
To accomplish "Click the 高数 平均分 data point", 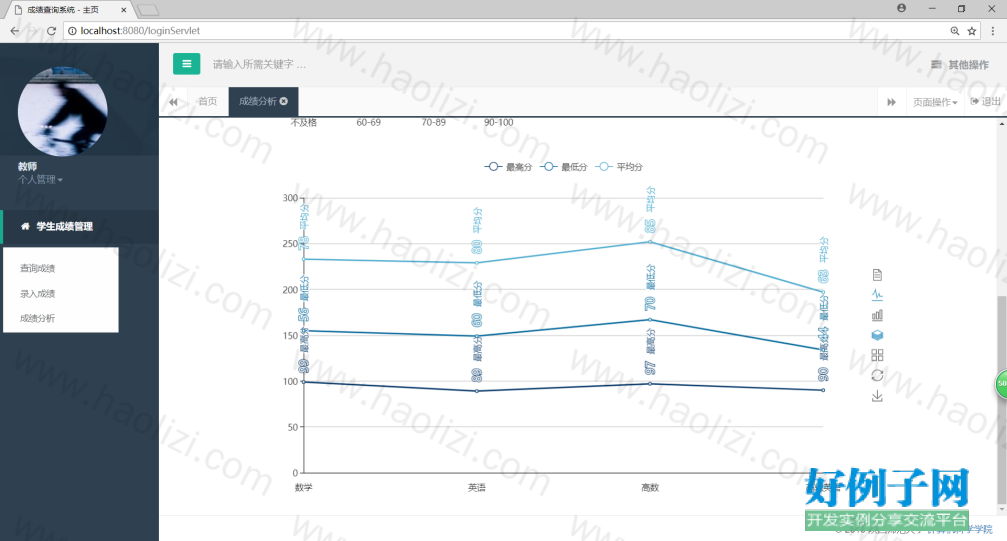I will [650, 242].
